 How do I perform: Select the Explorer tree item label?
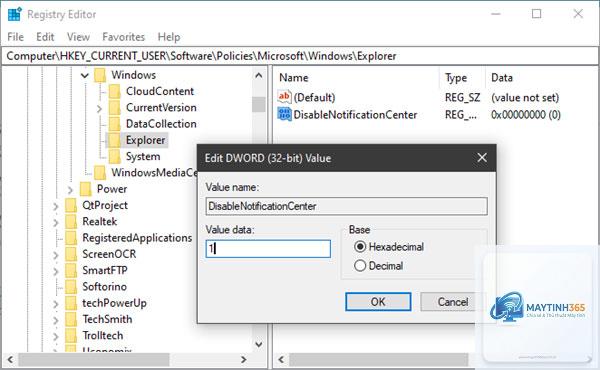coord(145,140)
